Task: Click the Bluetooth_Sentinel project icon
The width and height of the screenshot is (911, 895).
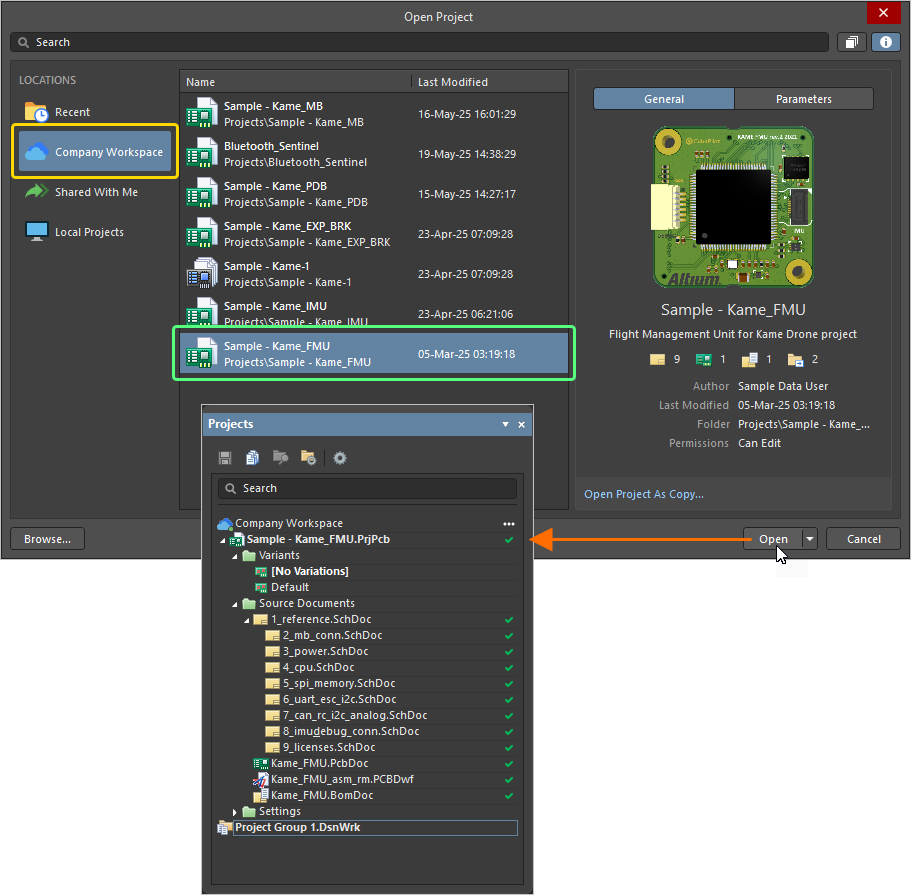Action: tap(202, 153)
